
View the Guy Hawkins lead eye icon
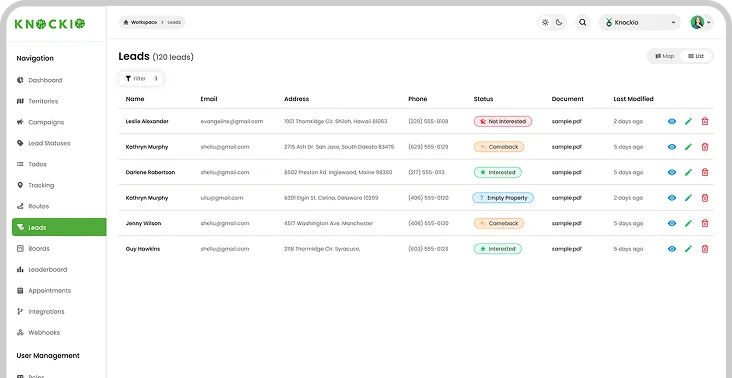pos(672,249)
